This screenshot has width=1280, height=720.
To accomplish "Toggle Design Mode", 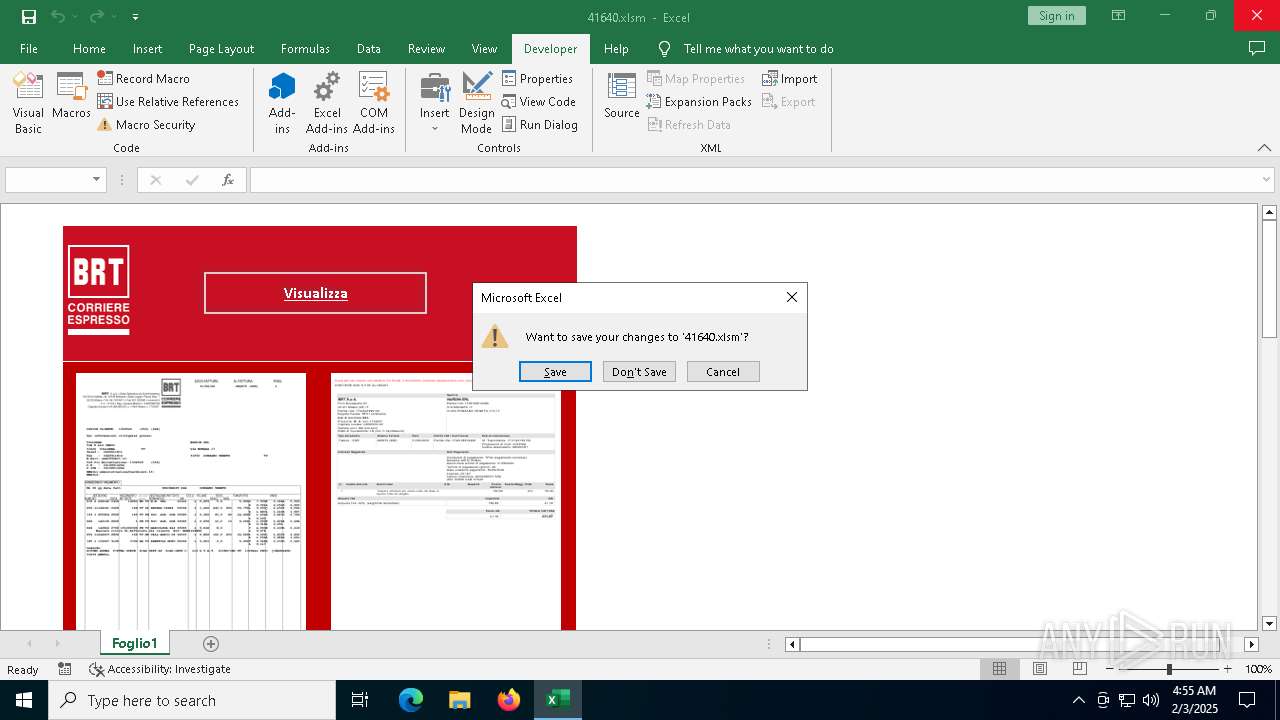I will coord(476,103).
